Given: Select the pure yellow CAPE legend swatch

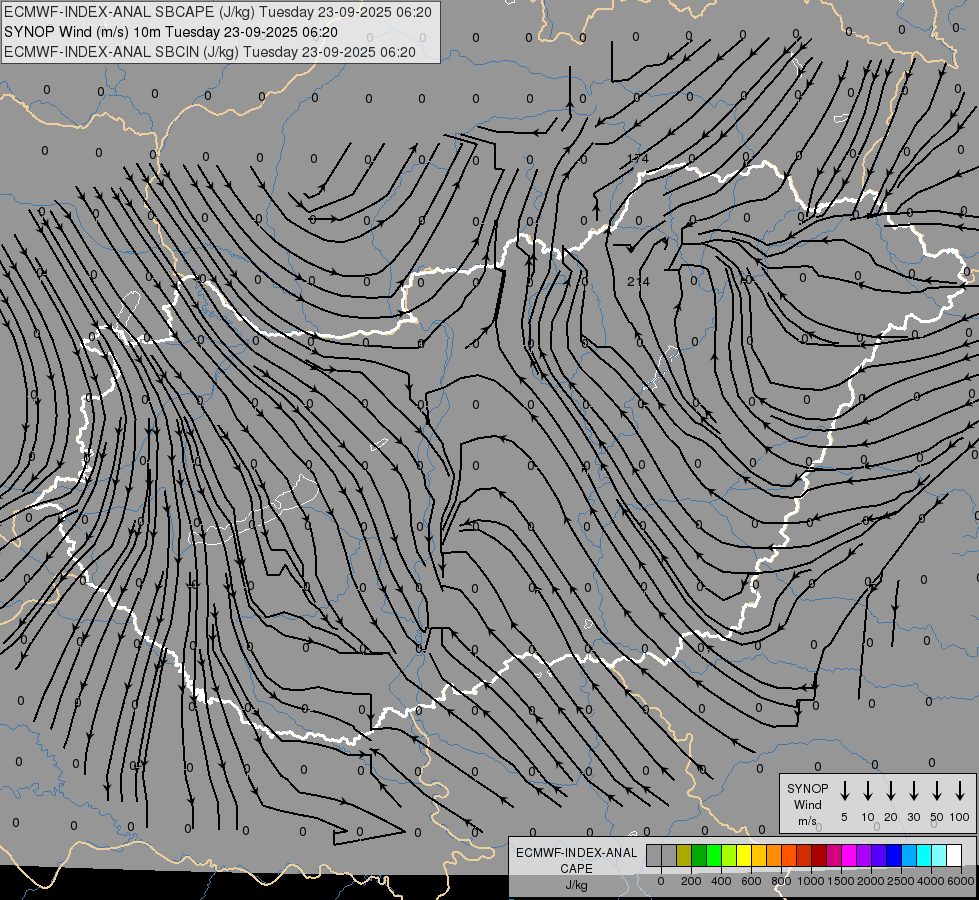Looking at the screenshot, I should coord(744,855).
